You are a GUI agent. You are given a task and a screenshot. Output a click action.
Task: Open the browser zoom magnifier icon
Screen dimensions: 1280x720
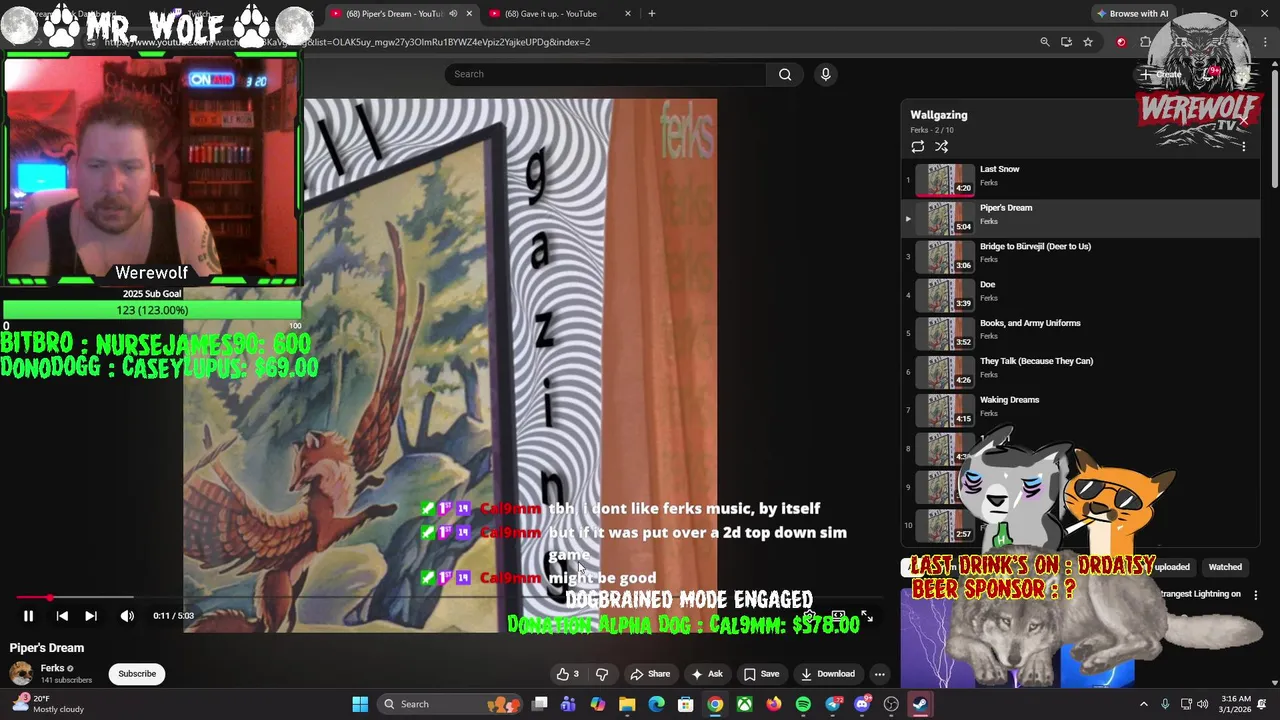[x=1045, y=42]
